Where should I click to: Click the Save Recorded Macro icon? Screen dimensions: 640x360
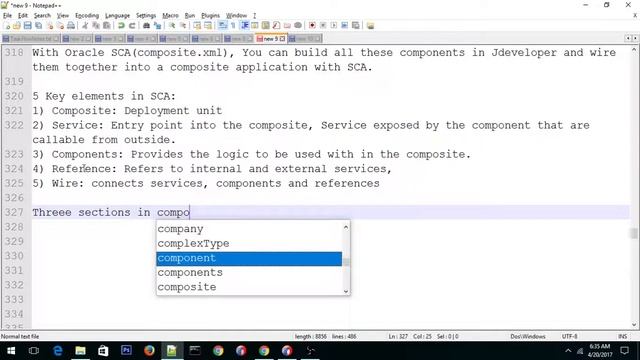tap(356, 26)
